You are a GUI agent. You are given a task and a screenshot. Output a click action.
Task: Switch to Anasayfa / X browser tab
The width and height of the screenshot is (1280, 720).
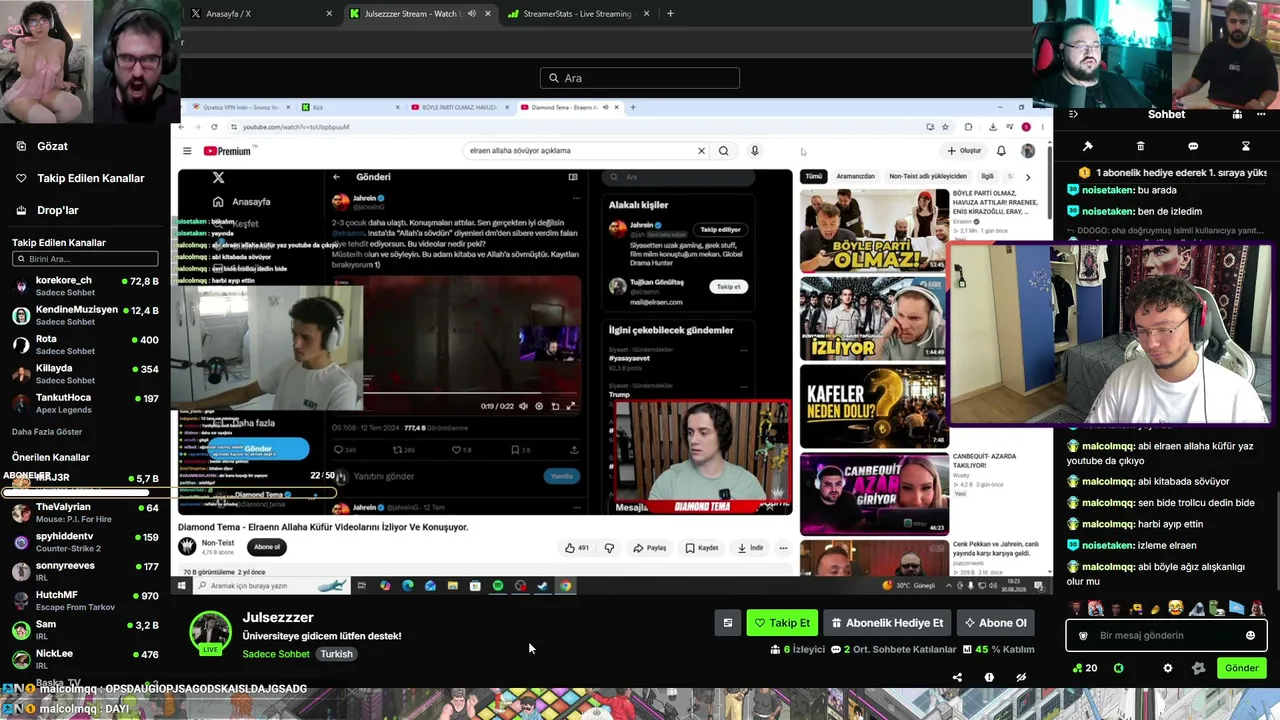(263, 14)
